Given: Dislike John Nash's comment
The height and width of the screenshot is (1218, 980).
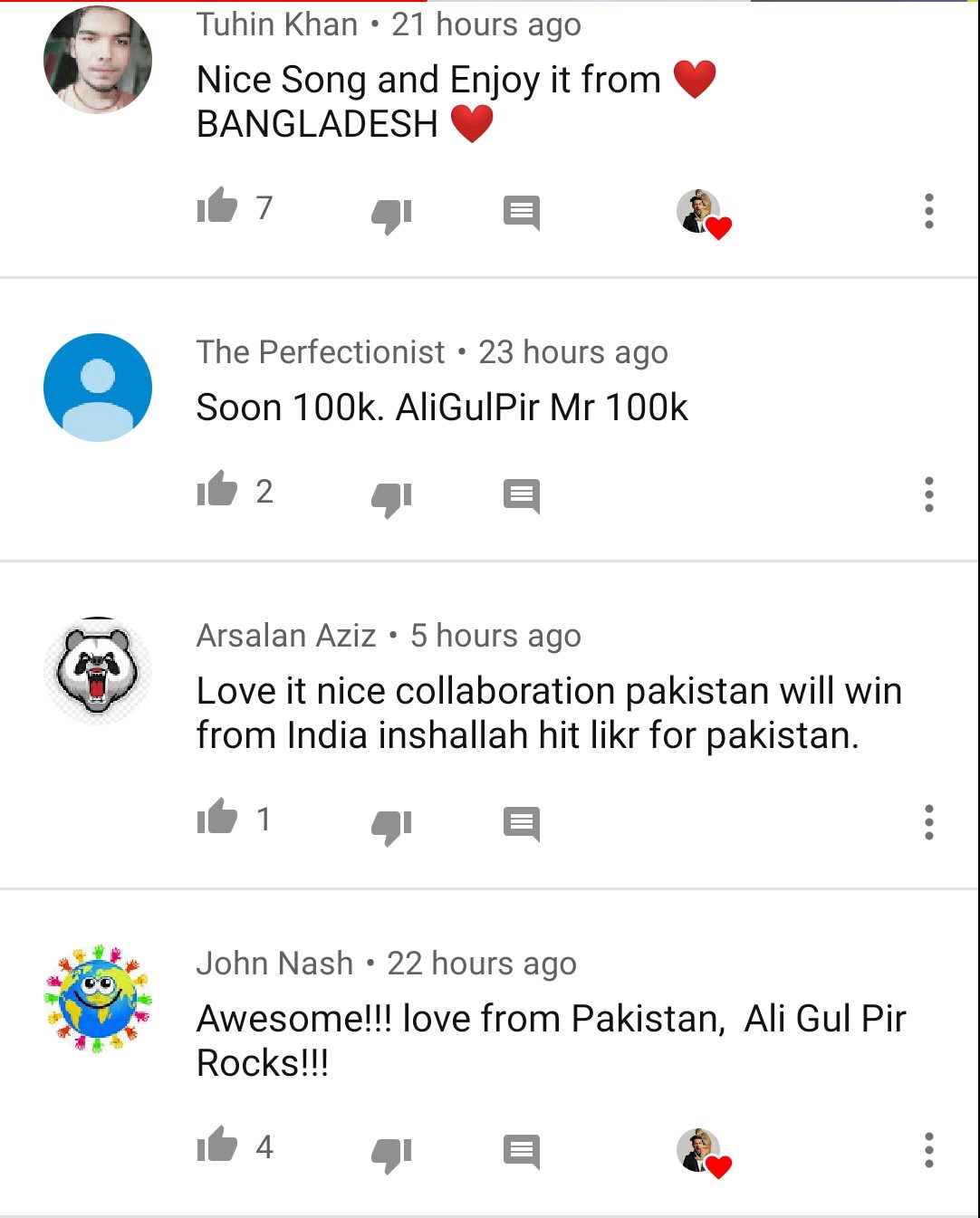Looking at the screenshot, I should click(x=391, y=1154).
